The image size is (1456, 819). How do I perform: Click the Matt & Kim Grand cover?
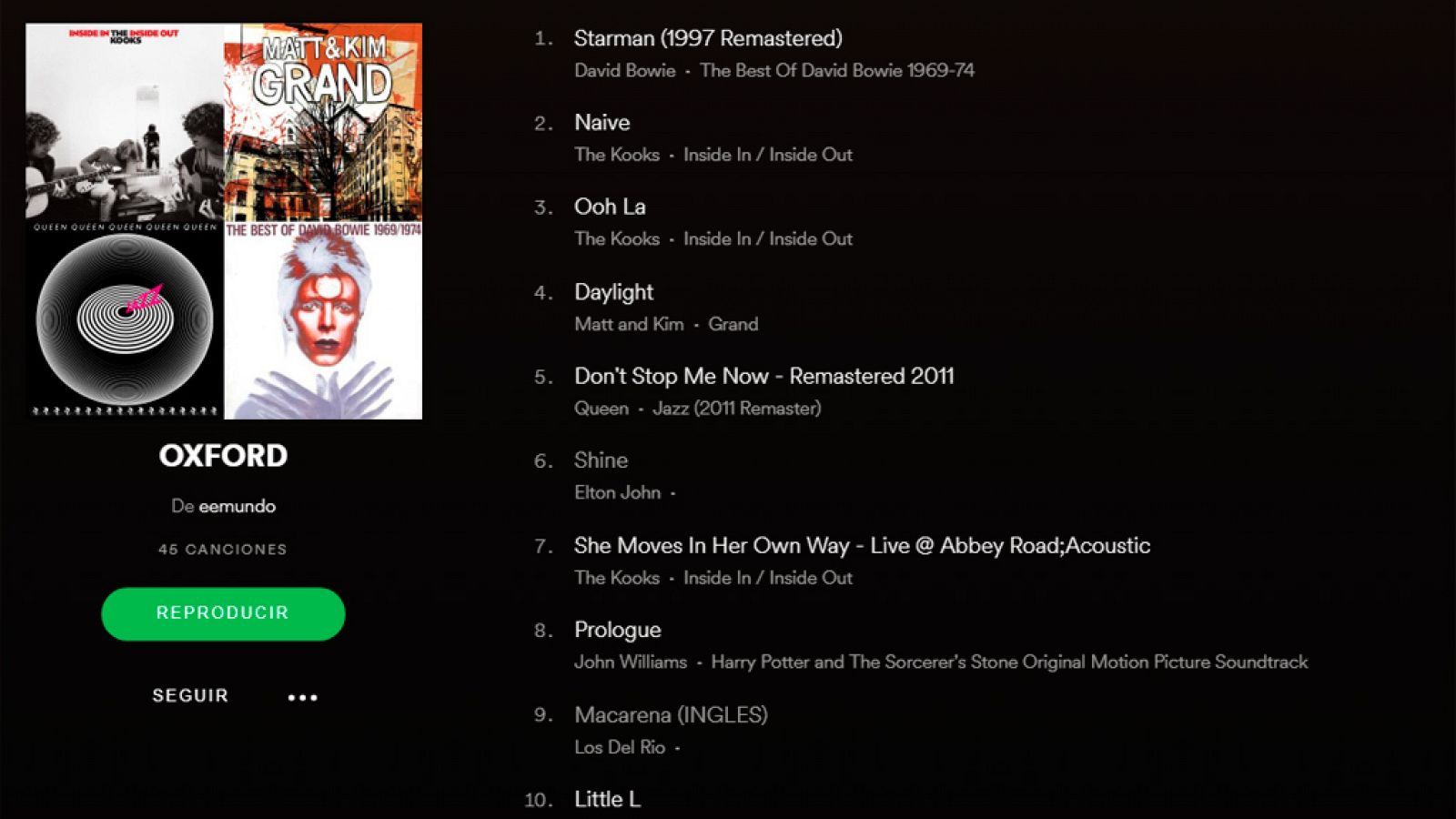[323, 122]
